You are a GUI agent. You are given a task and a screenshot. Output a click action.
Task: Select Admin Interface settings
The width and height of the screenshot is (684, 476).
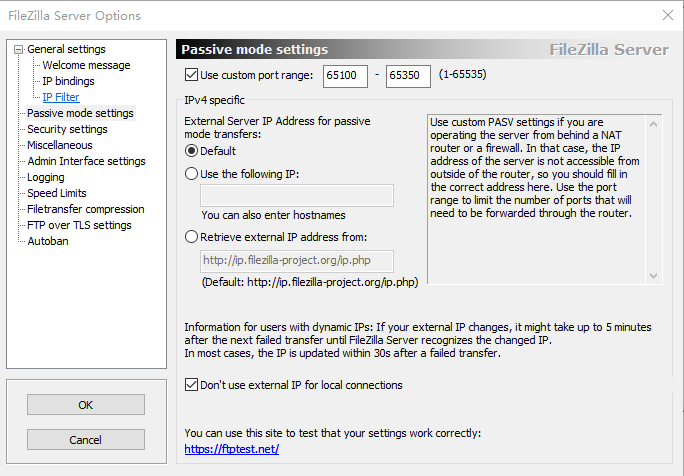(86, 161)
